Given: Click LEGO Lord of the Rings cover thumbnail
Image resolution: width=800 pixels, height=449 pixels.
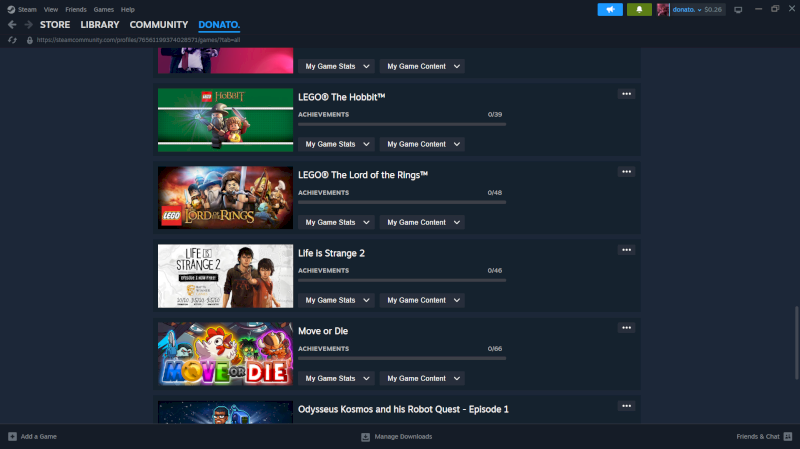Looking at the screenshot, I should click(x=226, y=198).
